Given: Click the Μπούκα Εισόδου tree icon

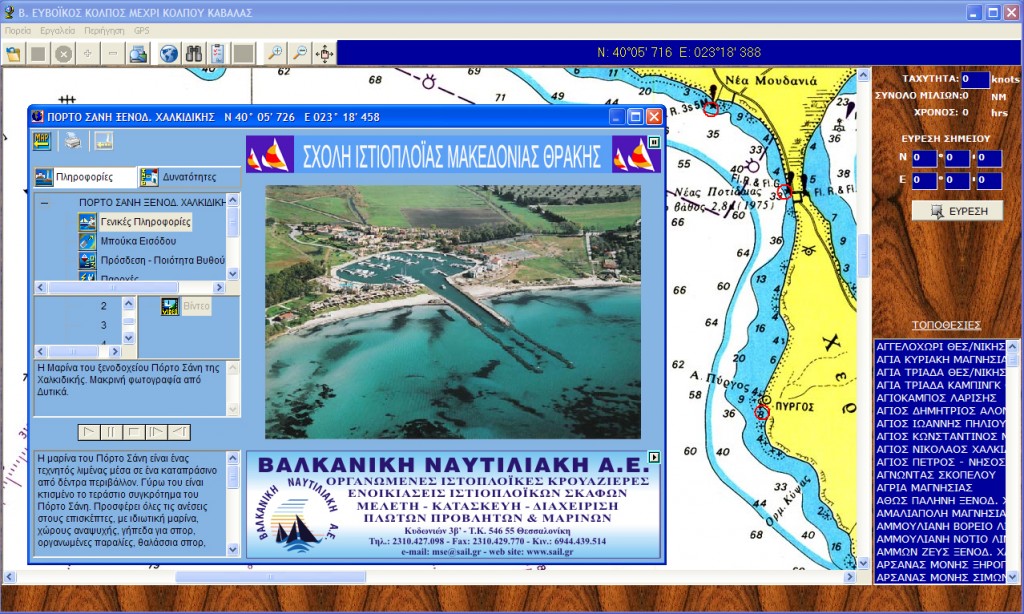Looking at the screenshot, I should pos(87,241).
